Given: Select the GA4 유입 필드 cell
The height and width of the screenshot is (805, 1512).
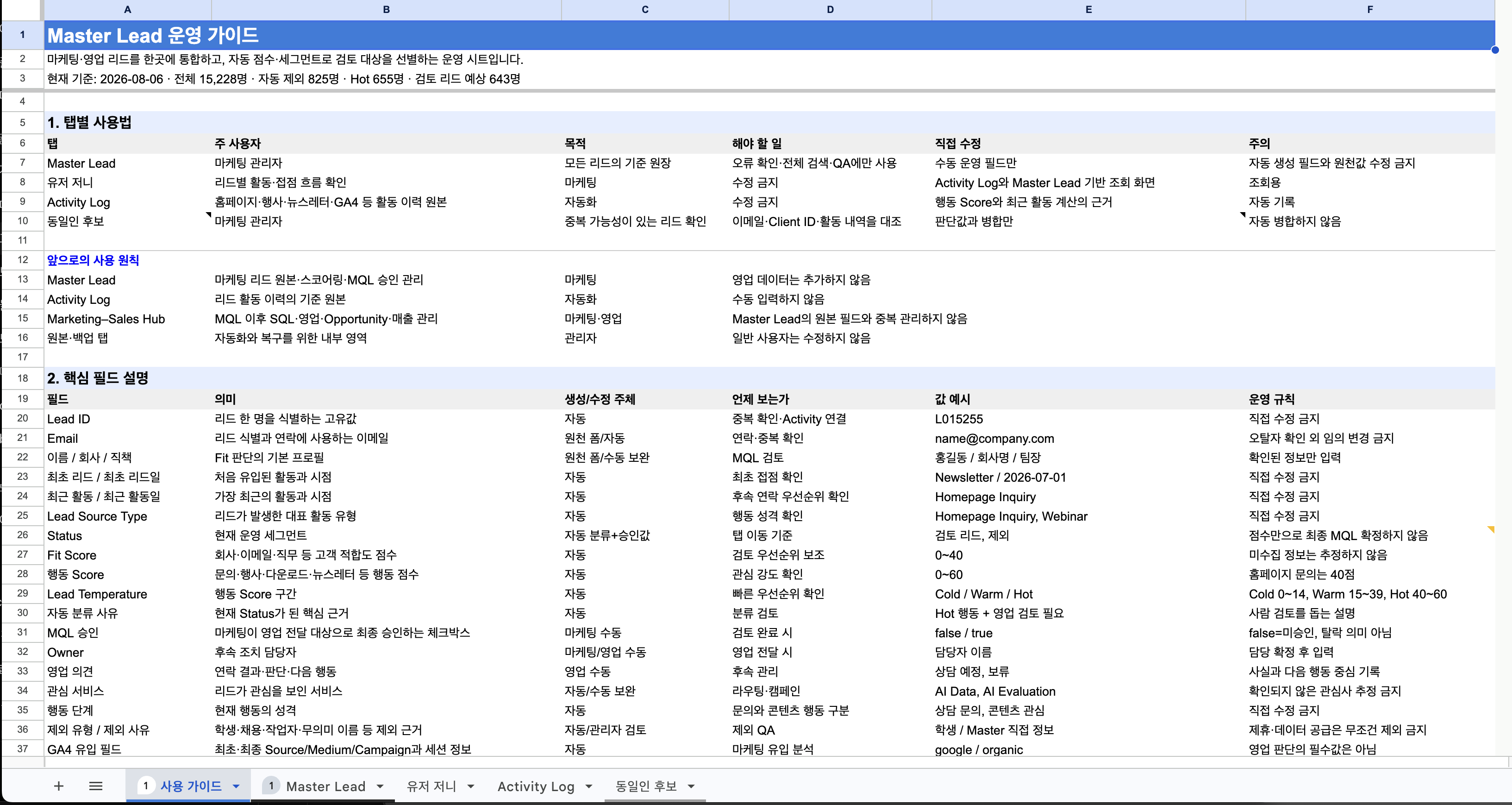Looking at the screenshot, I should point(127,749).
